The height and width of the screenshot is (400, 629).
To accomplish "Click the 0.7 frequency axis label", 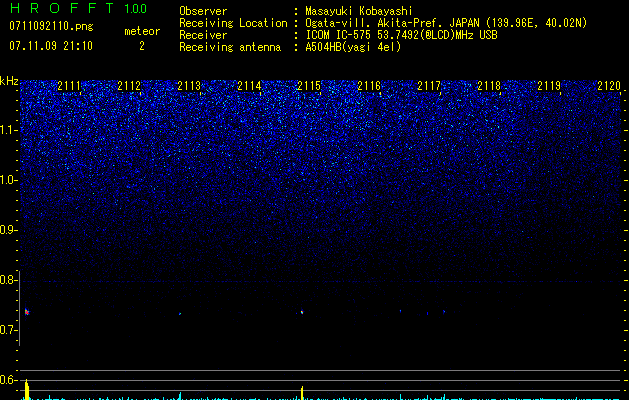I will pyautogui.click(x=8, y=330).
